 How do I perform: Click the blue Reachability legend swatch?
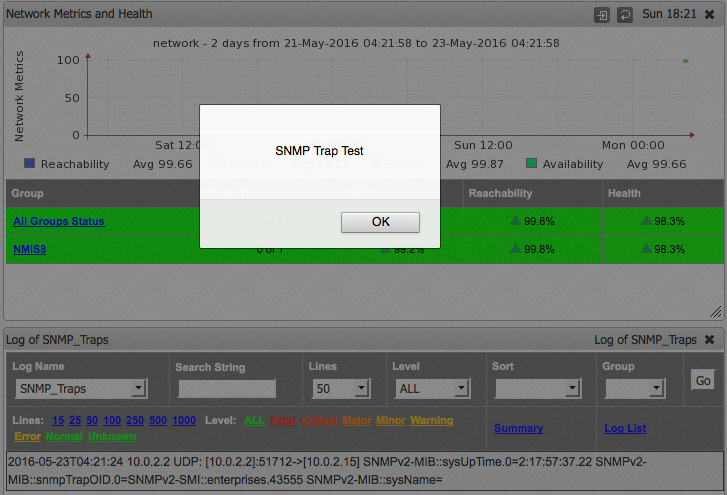coord(29,164)
